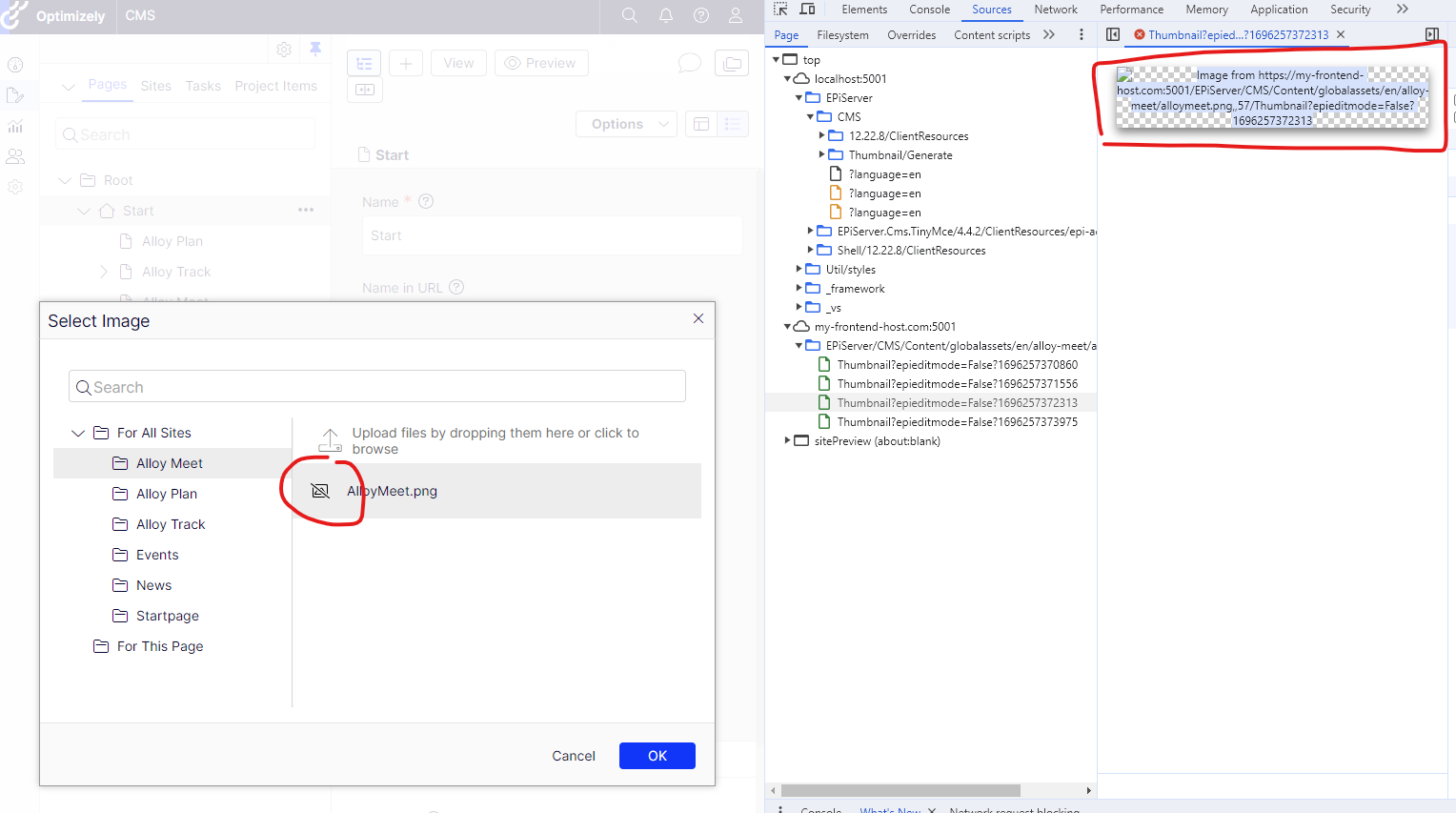The width and height of the screenshot is (1456, 813).
Task: Click the upload files icon
Action: coord(330,440)
